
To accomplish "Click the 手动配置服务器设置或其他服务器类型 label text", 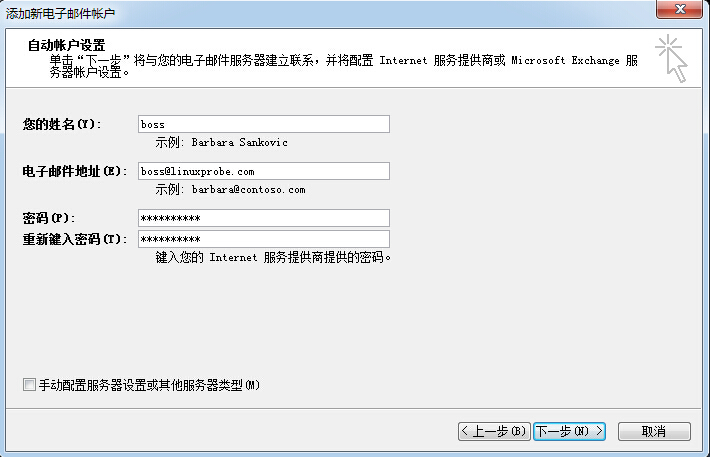I will [148, 385].
